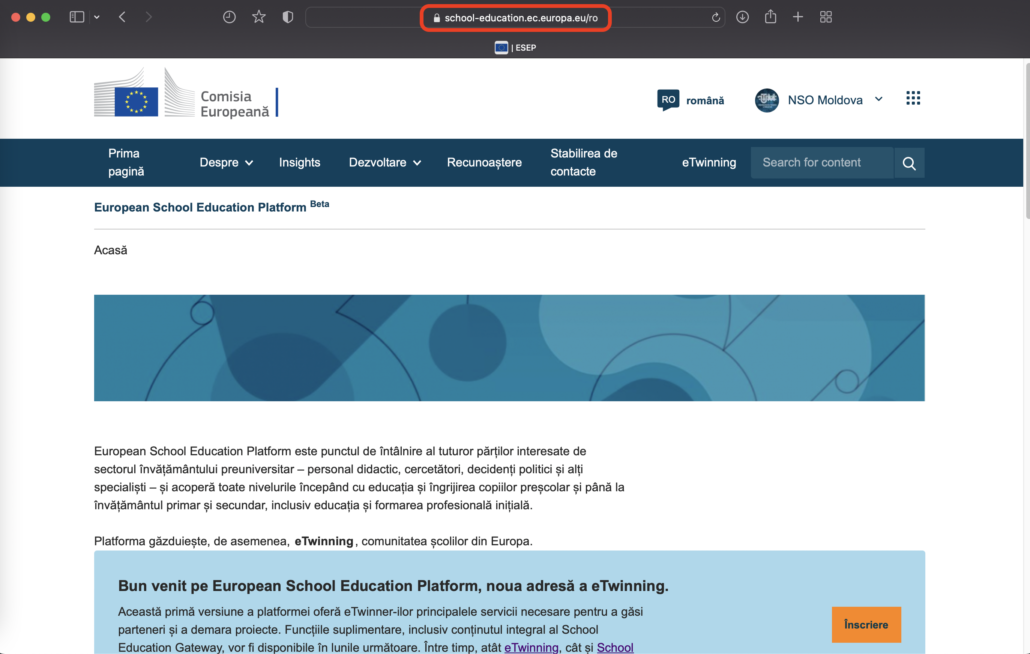Submit search with magnifier icon

coord(909,163)
